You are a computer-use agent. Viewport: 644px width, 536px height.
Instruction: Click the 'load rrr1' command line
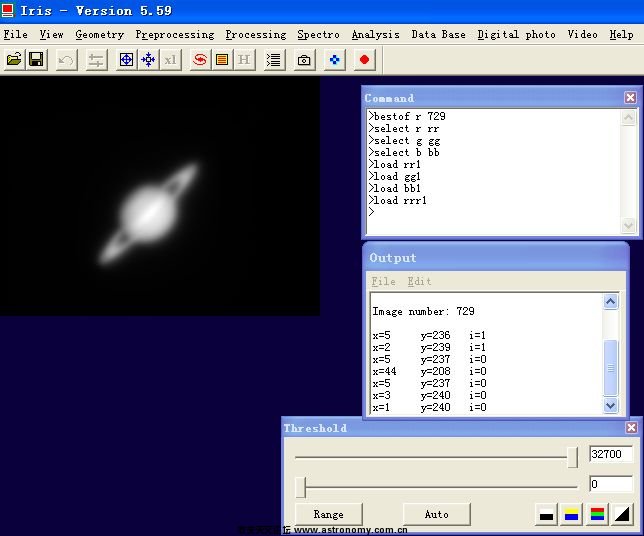pyautogui.click(x=398, y=200)
